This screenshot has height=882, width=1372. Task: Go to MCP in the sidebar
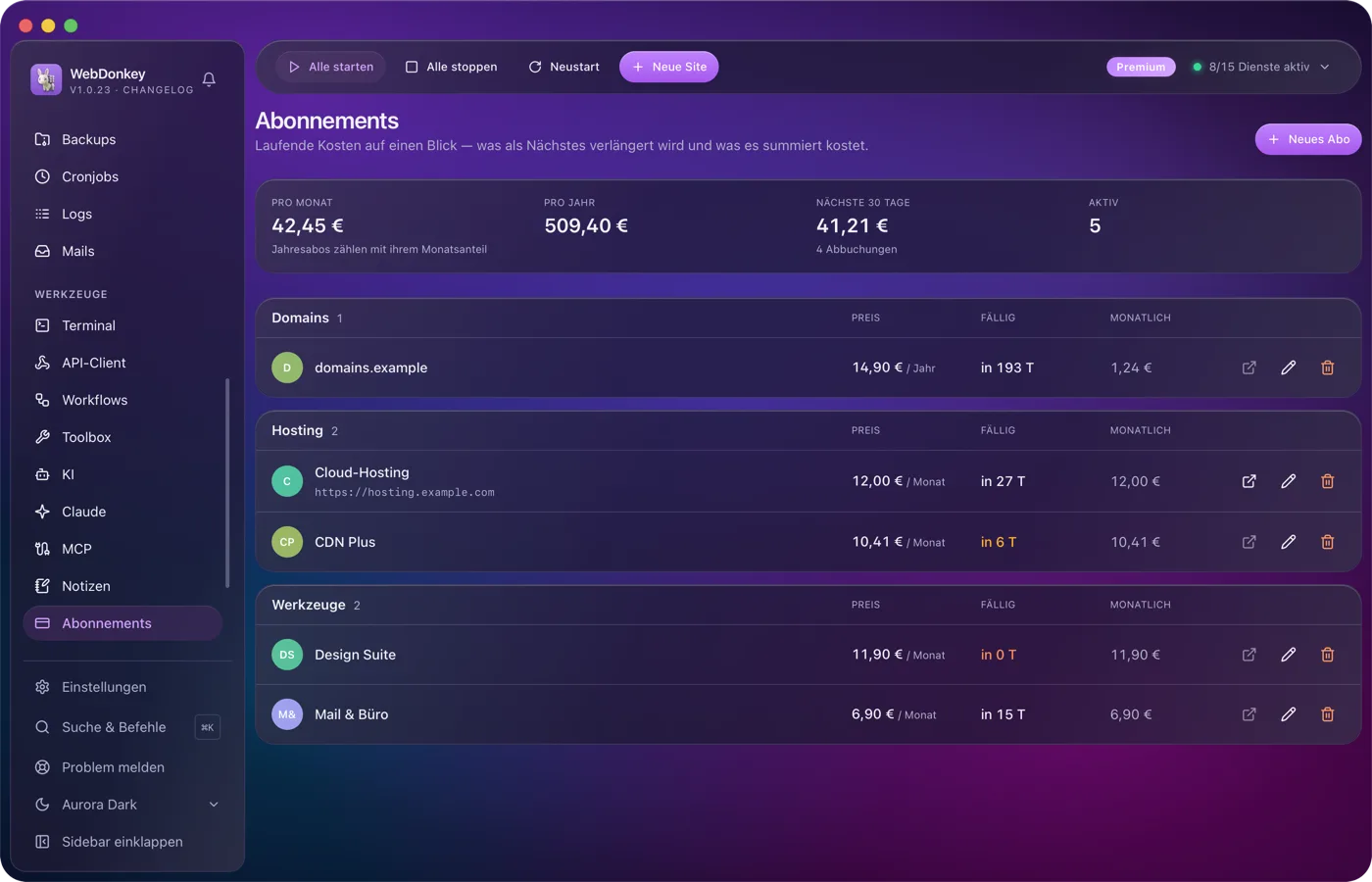pos(123,549)
